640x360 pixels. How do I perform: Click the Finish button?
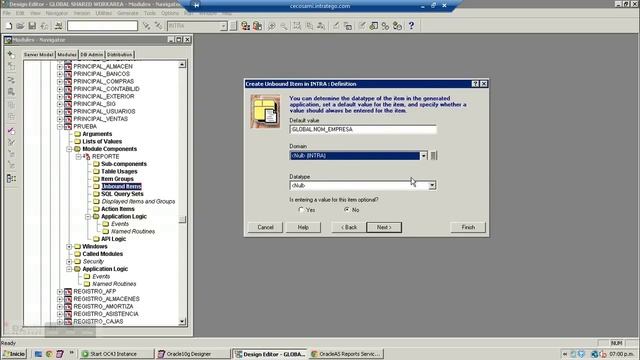click(468, 227)
